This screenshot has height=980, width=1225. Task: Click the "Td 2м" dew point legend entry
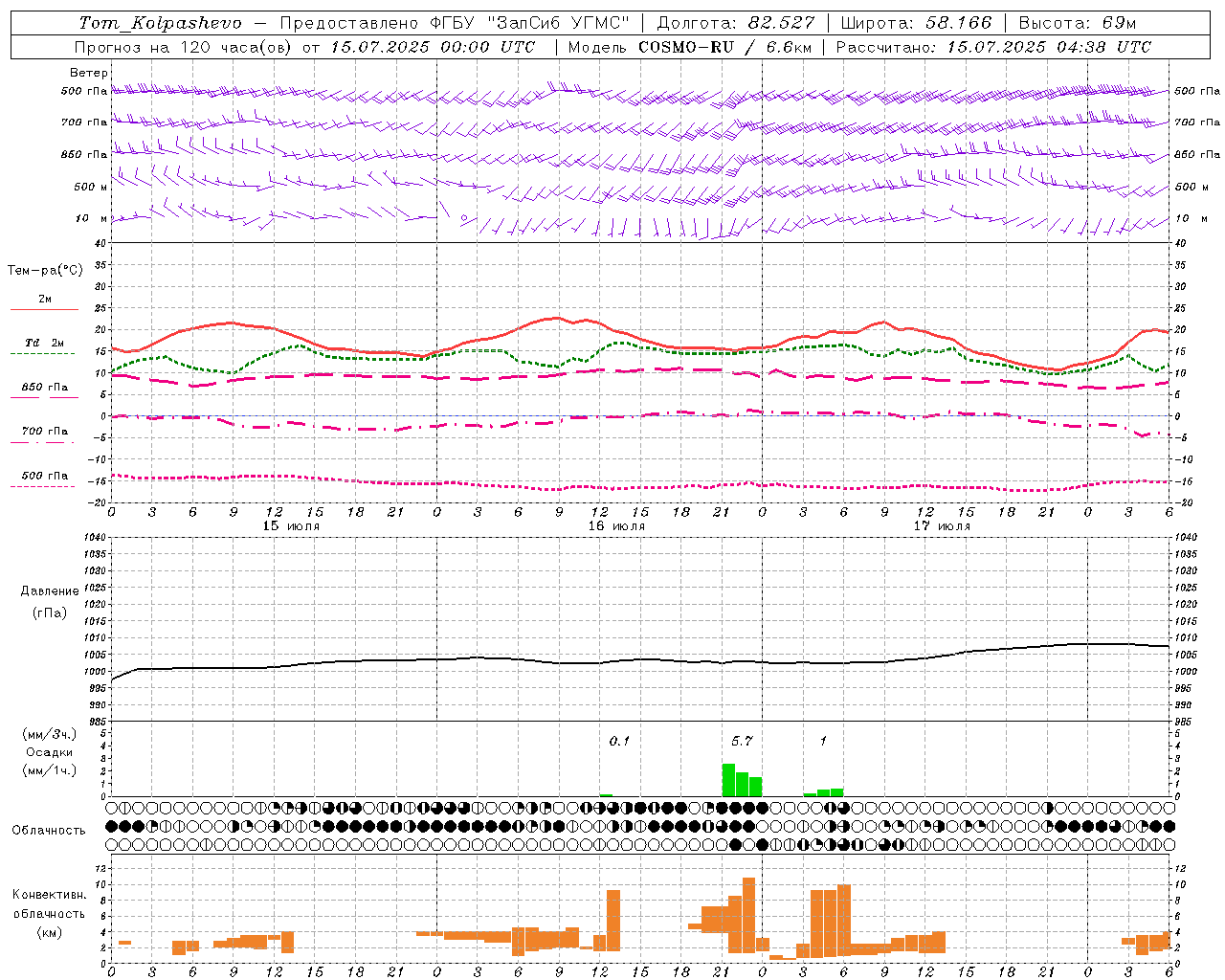point(44,343)
